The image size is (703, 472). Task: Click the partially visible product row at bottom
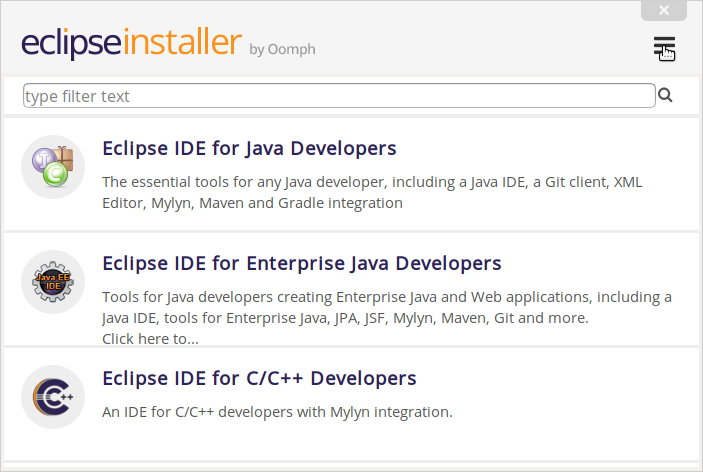(x=351, y=466)
